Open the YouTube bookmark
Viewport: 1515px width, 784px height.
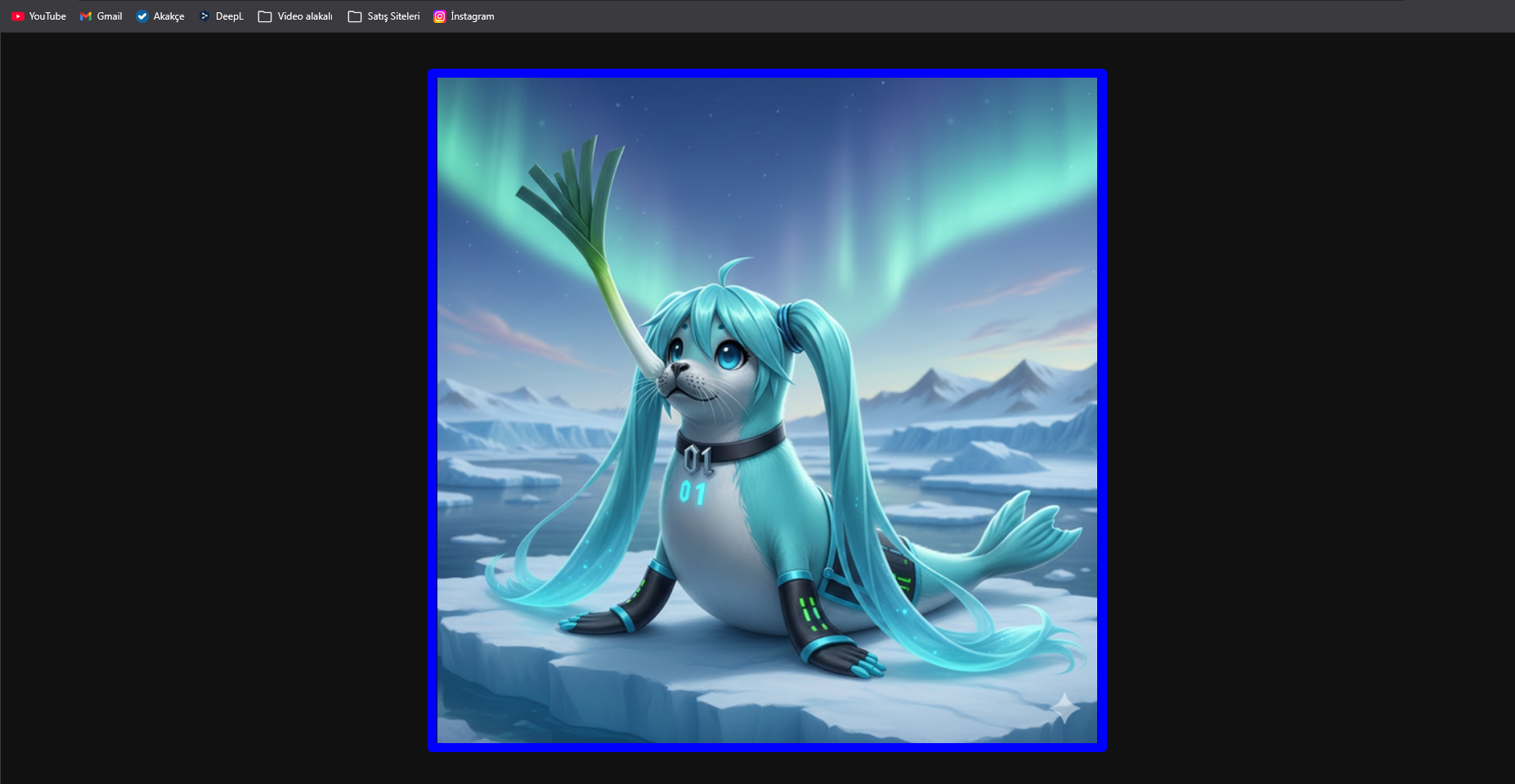38,16
